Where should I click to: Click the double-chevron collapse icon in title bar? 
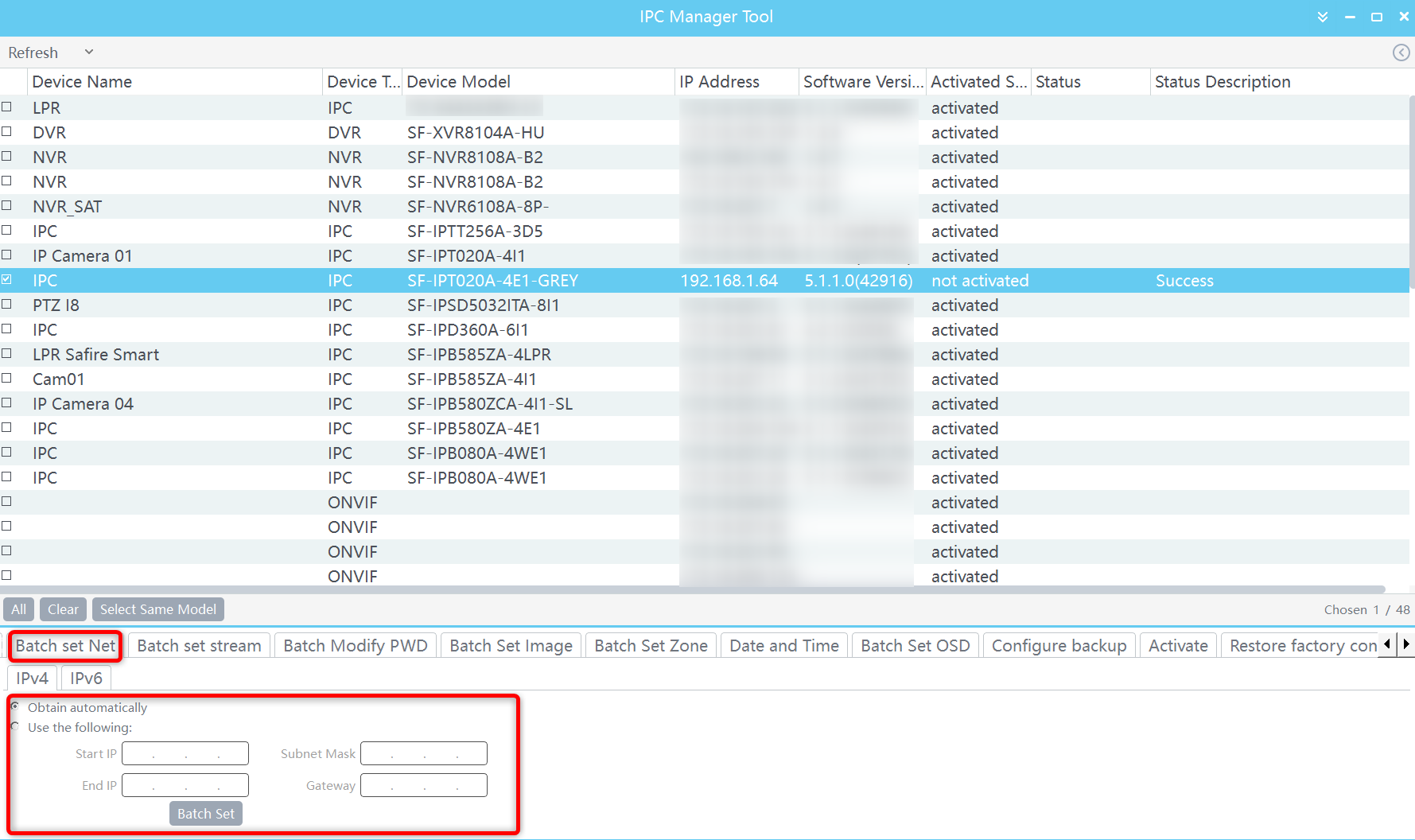[x=1323, y=17]
